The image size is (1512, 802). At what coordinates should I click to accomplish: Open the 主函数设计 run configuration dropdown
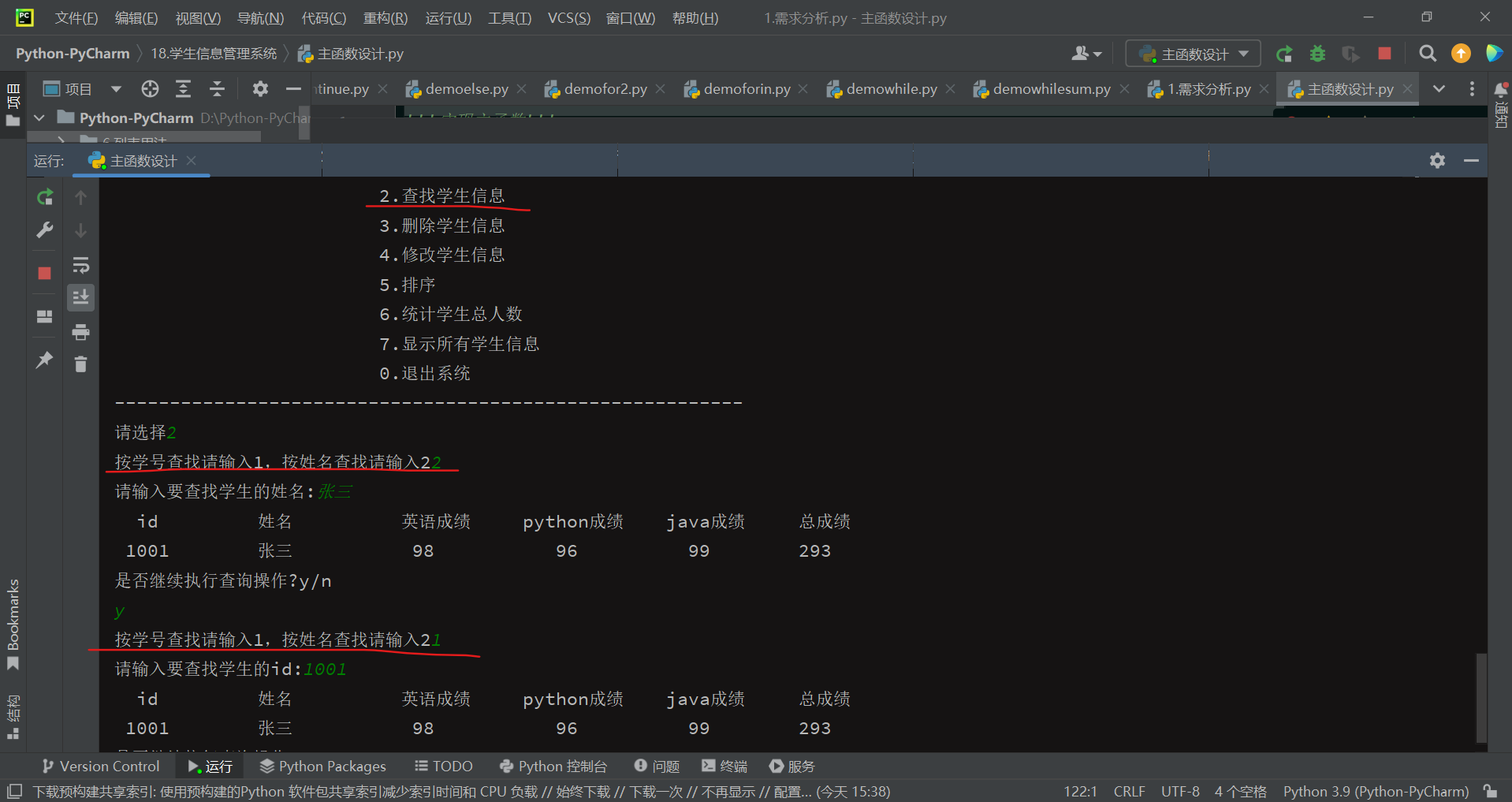[x=1191, y=54]
